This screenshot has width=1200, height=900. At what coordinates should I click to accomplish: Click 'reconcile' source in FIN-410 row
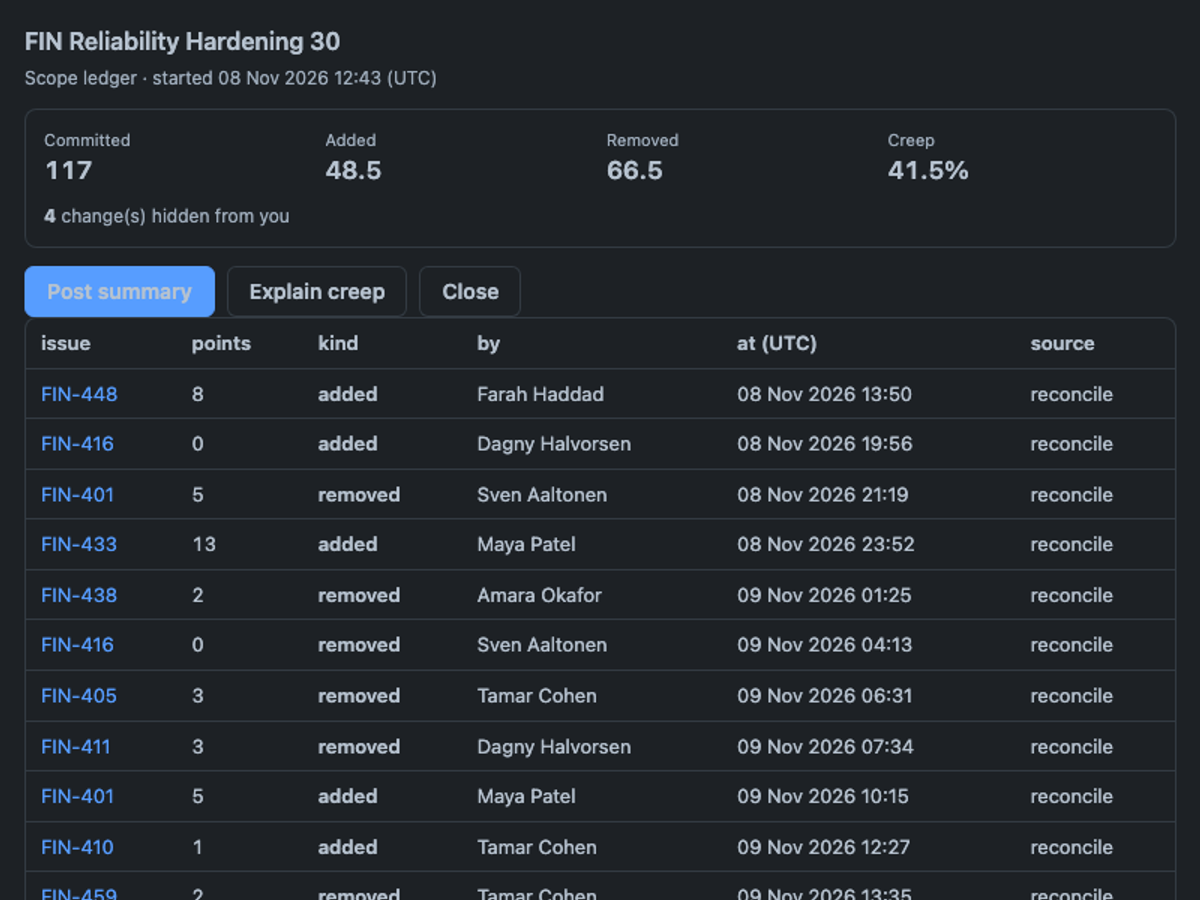coord(1071,847)
